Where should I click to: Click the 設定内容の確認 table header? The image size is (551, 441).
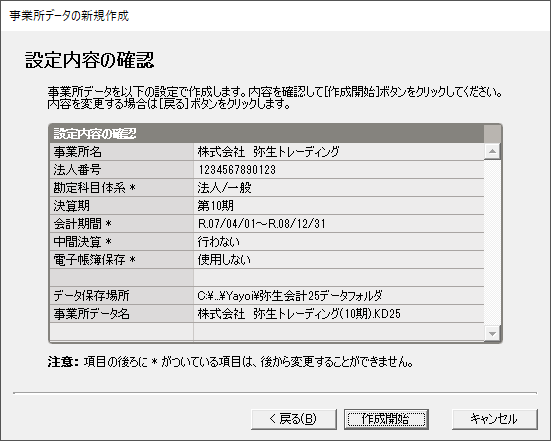tap(267, 134)
